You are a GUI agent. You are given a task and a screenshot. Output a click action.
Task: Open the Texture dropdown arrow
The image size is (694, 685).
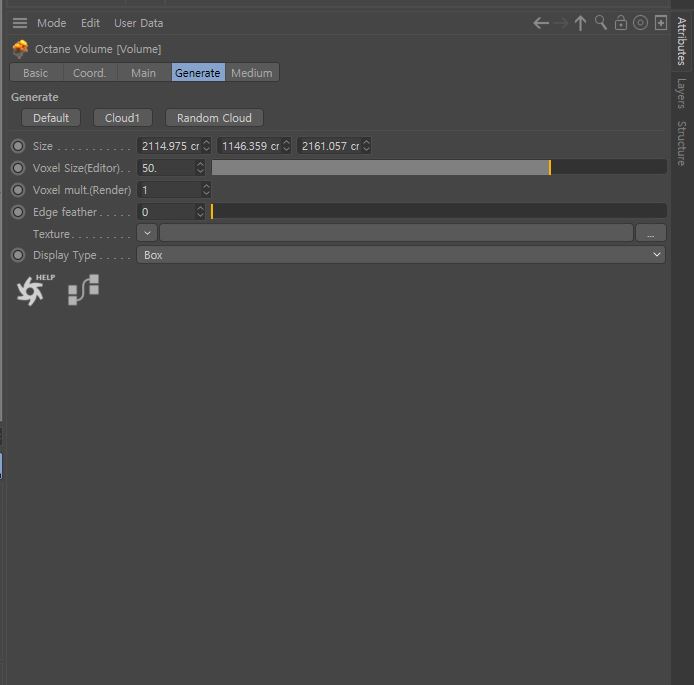[147, 233]
